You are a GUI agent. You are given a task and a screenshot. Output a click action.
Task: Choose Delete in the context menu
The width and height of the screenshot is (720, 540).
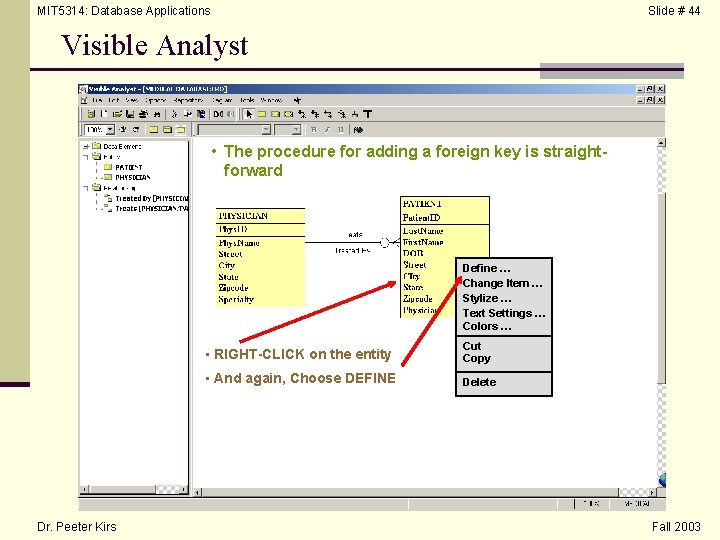click(x=479, y=382)
